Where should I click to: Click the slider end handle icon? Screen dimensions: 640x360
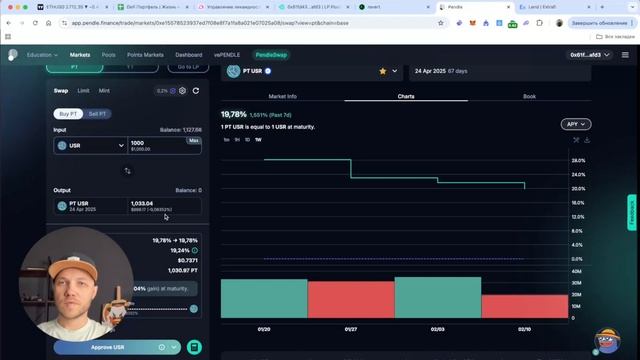click(x=194, y=309)
